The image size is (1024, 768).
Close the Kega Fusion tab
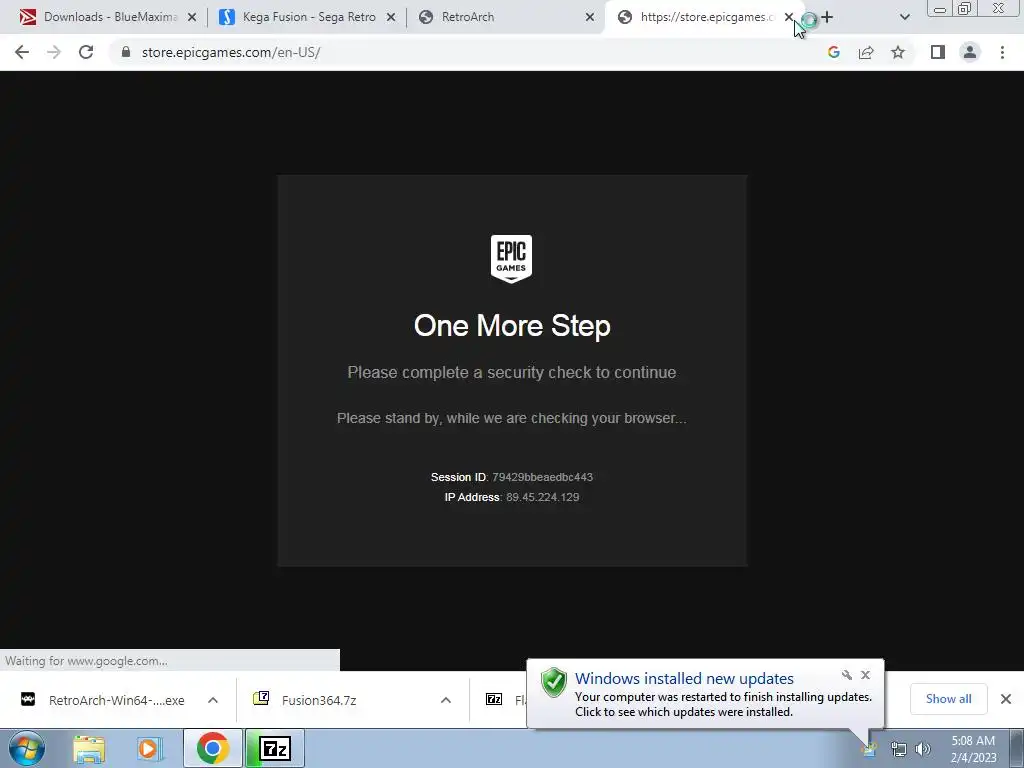click(391, 18)
